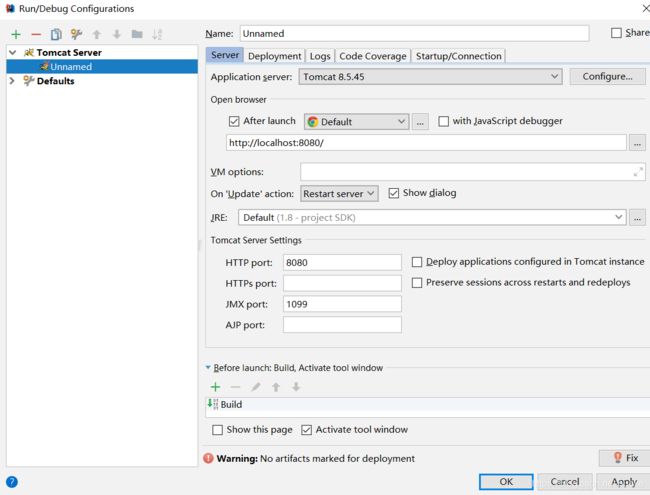Move the before-launch task down
This screenshot has width=650, height=495.
pos(296,387)
